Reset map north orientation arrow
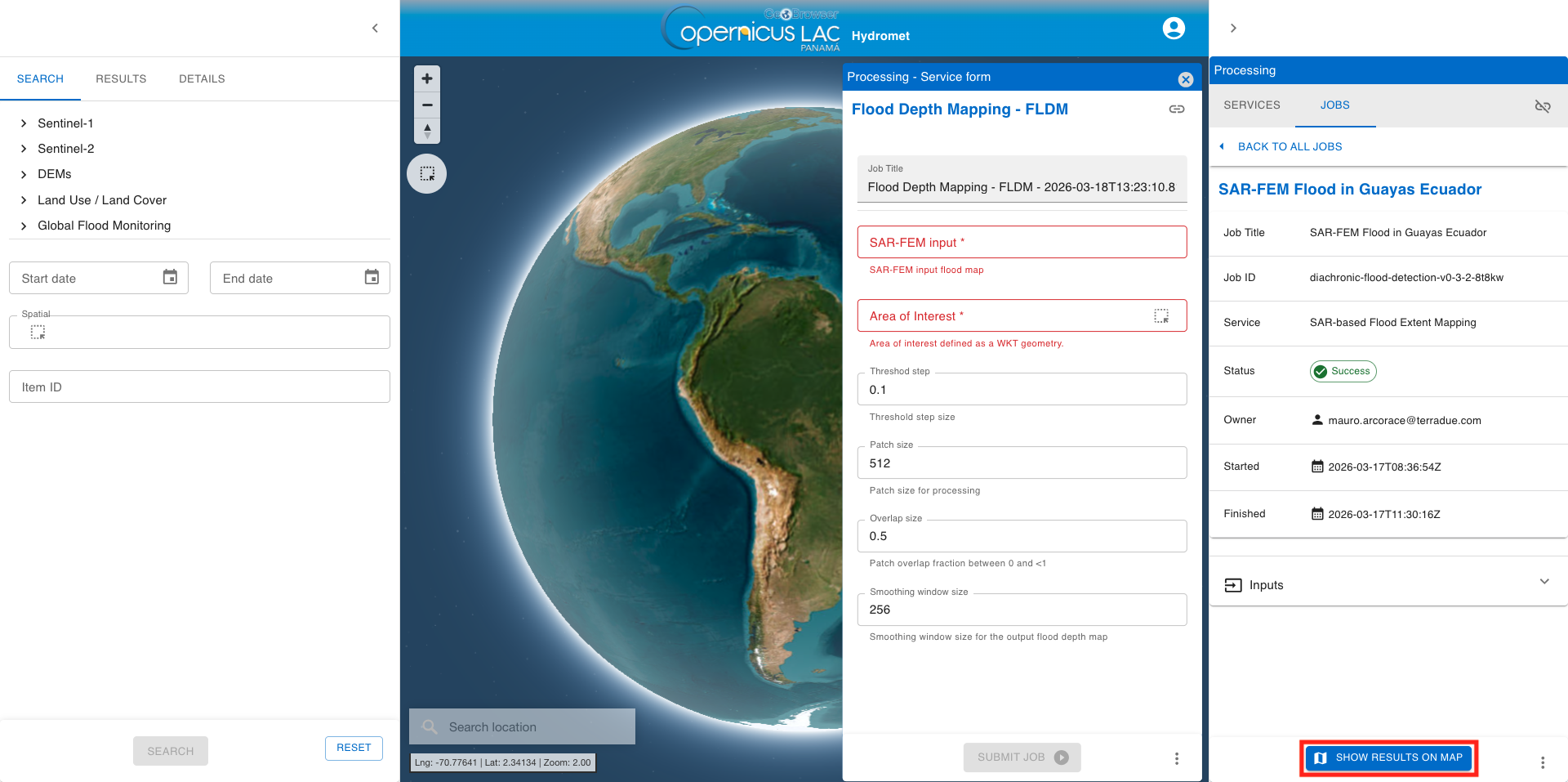 [427, 131]
